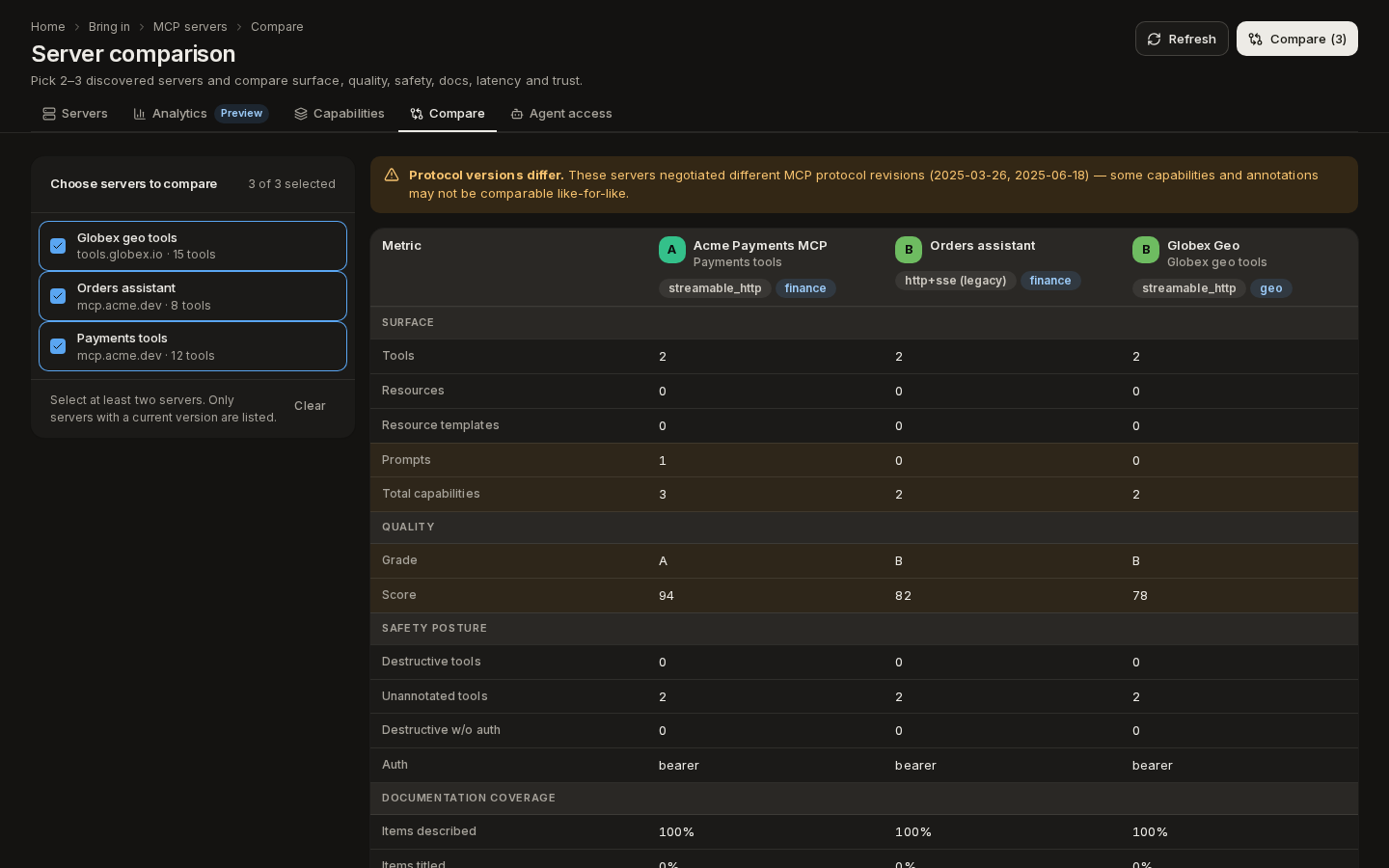Open the Bring in breadcrumb
Image resolution: width=1389 pixels, height=868 pixels.
click(x=109, y=27)
